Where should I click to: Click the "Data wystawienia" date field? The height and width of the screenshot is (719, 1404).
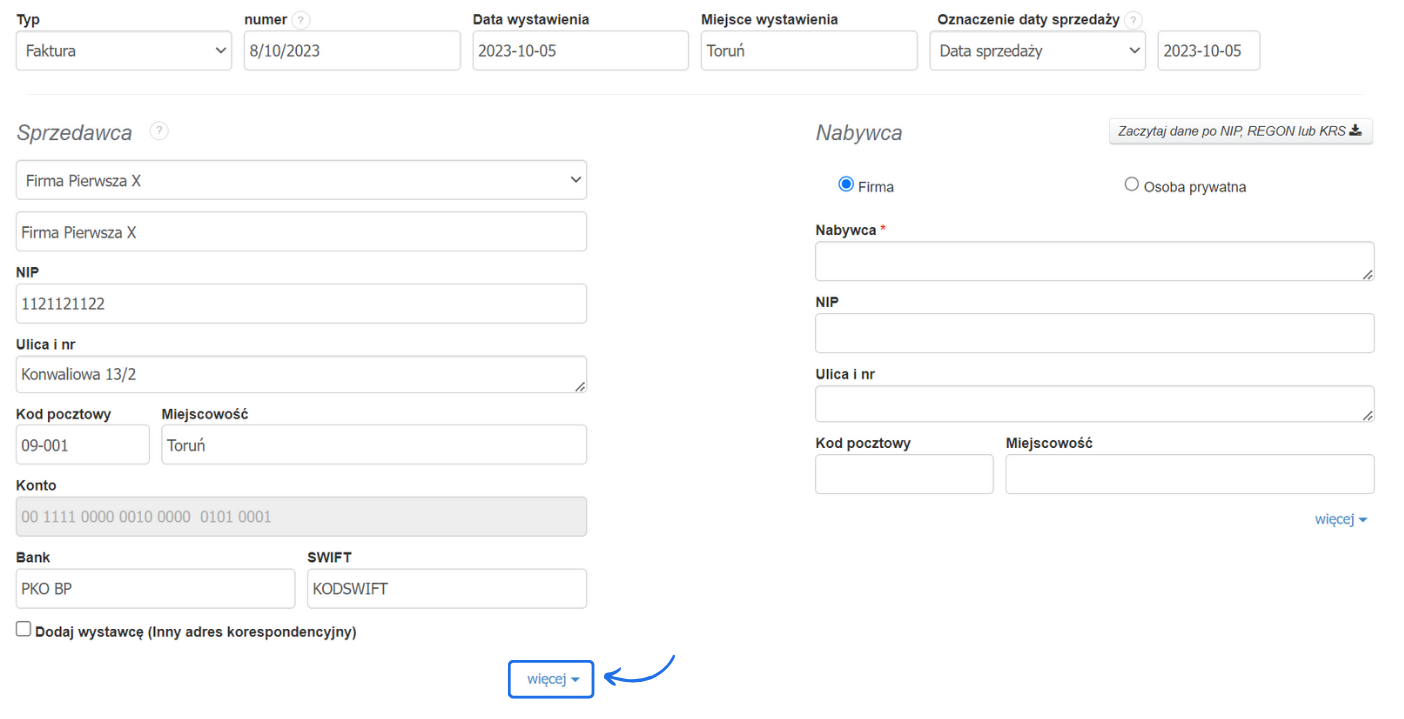pyautogui.click(x=580, y=50)
